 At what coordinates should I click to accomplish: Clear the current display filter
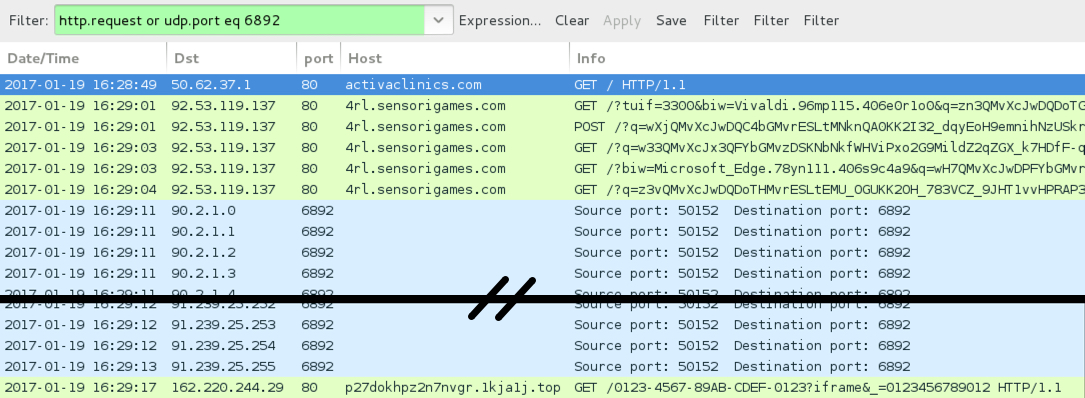572,20
